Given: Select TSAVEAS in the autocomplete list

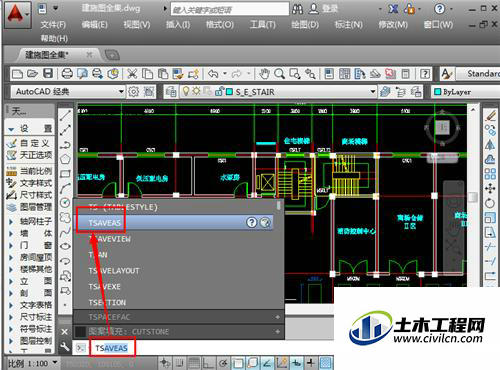Looking at the screenshot, I should point(173,222).
